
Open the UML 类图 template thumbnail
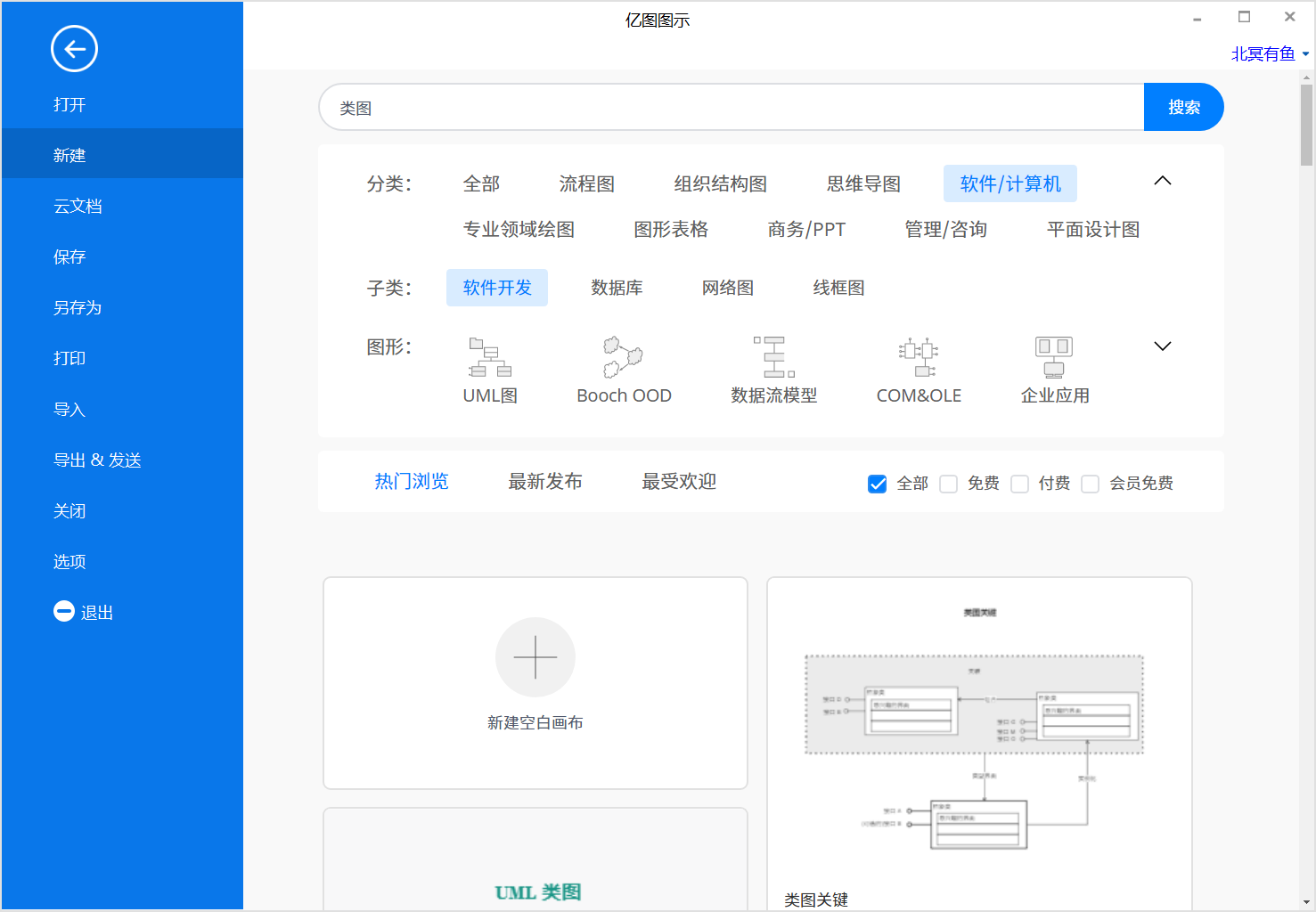click(x=535, y=859)
